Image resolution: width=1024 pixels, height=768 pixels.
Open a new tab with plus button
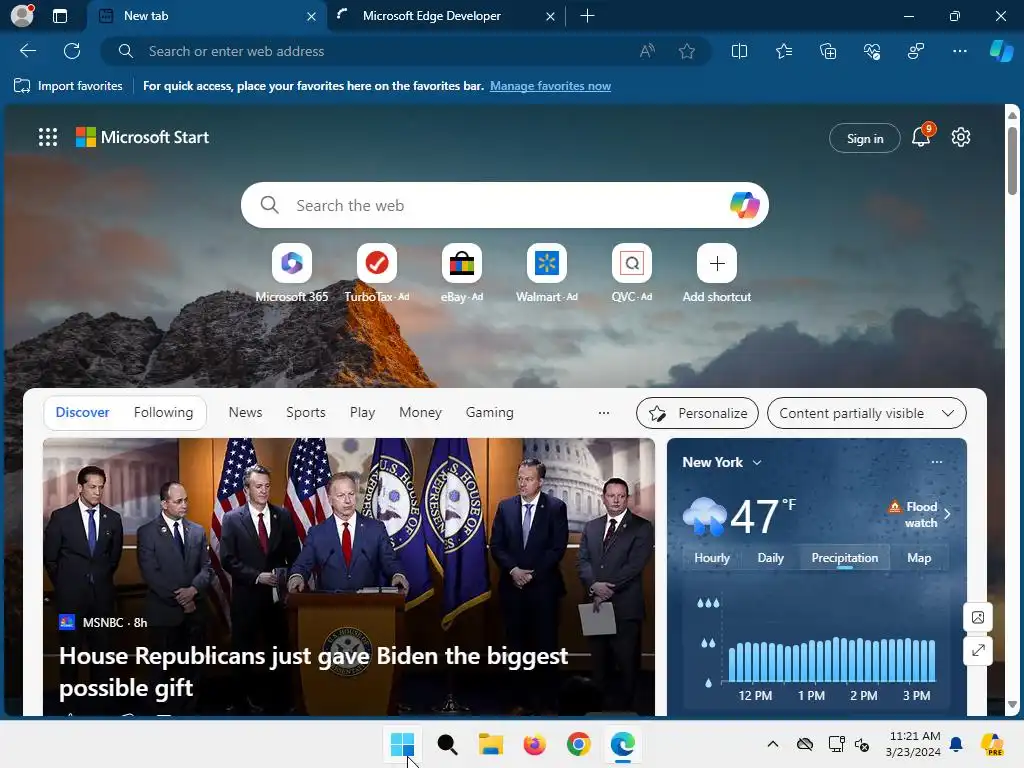tap(587, 16)
